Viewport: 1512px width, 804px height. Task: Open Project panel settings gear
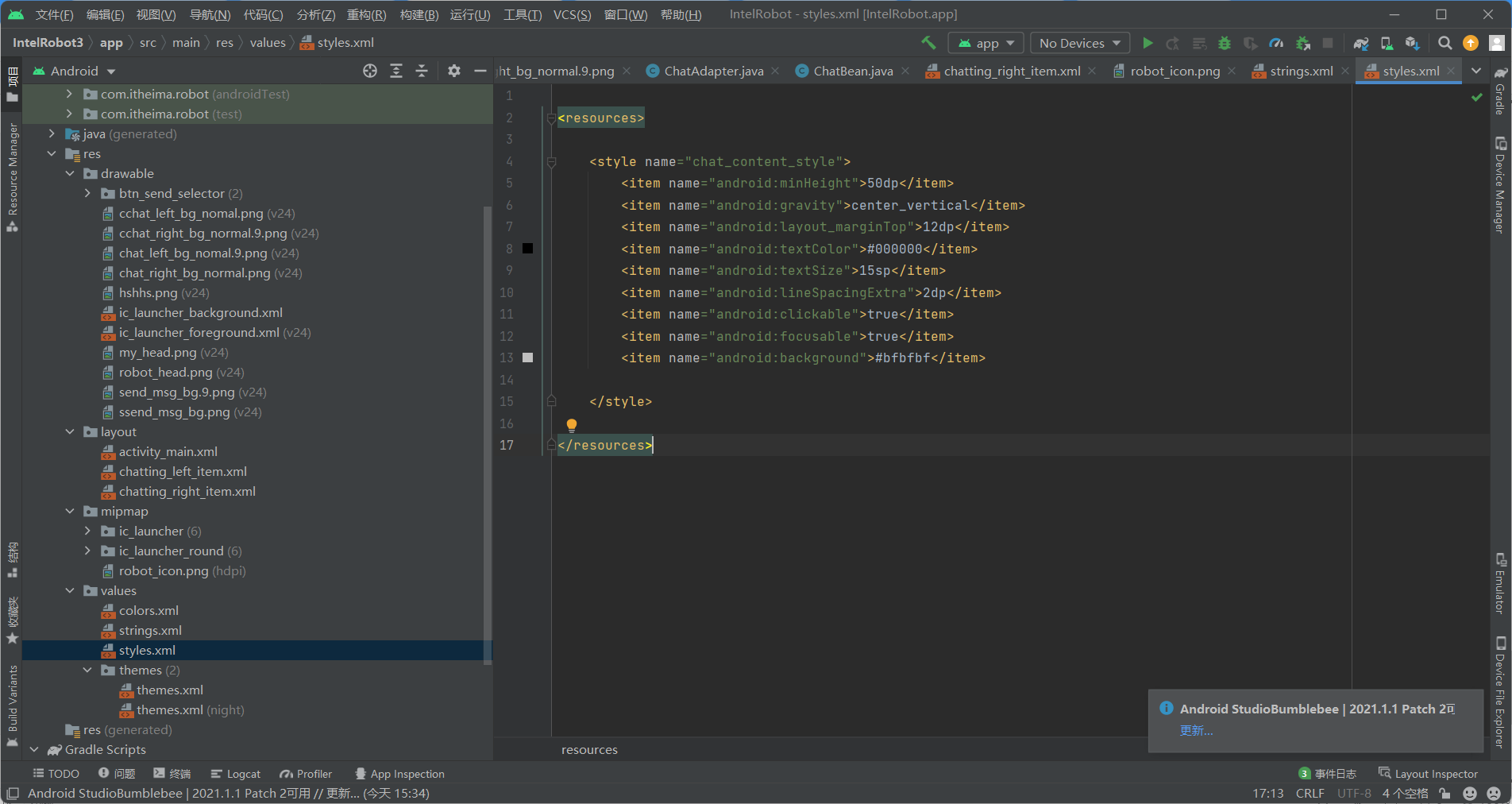(453, 70)
